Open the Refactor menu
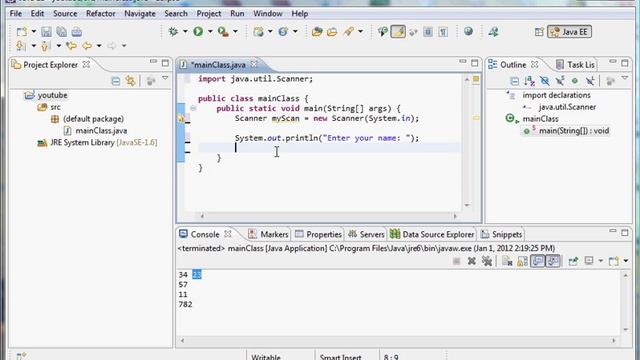Viewport: 640px width, 360px height. [x=100, y=13]
